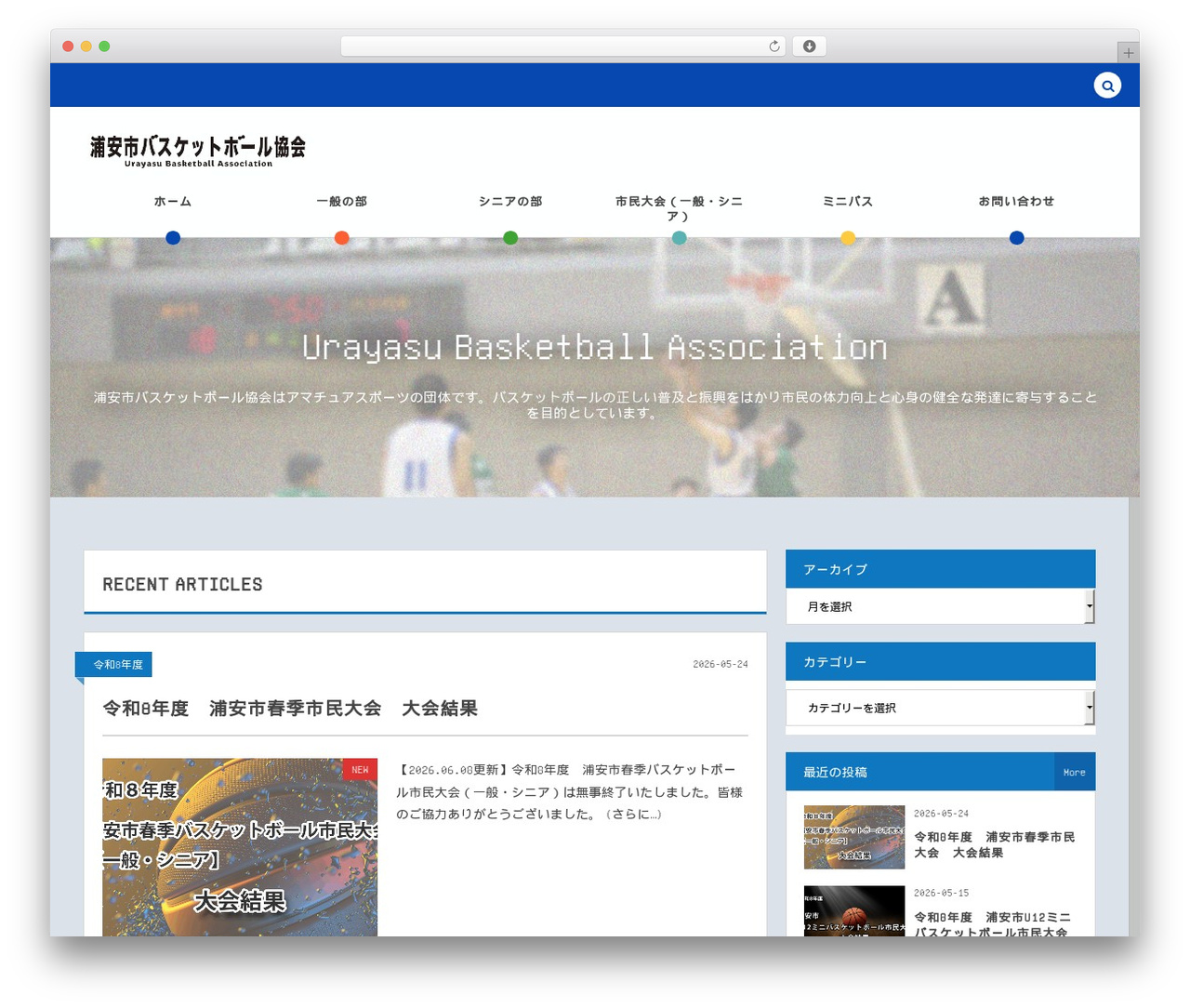This screenshot has width=1190, height=1008.
Task: Open sidebar post 浦安市U12ミニバスケットボール市民大会
Action: pyautogui.click(x=993, y=924)
